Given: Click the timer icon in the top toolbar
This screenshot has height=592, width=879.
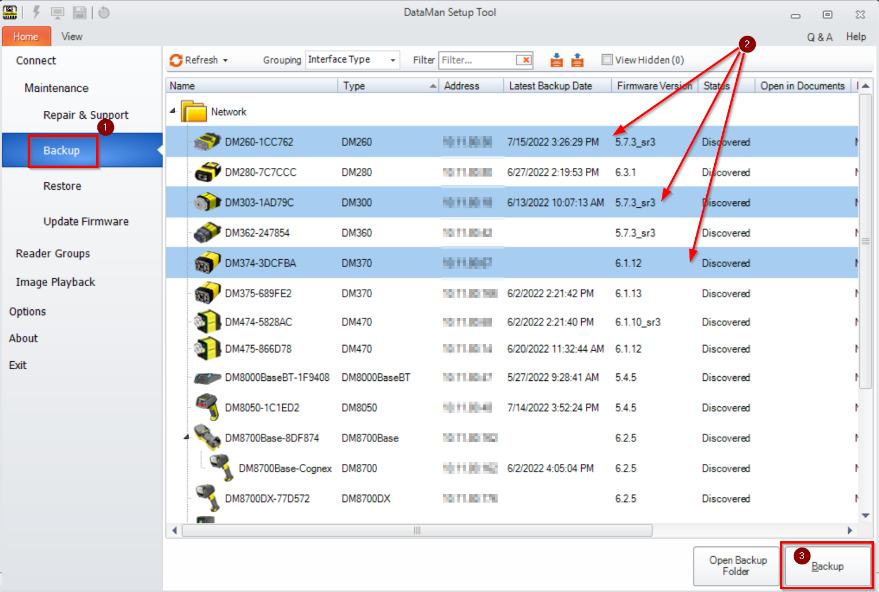Looking at the screenshot, I should pyautogui.click(x=103, y=12).
